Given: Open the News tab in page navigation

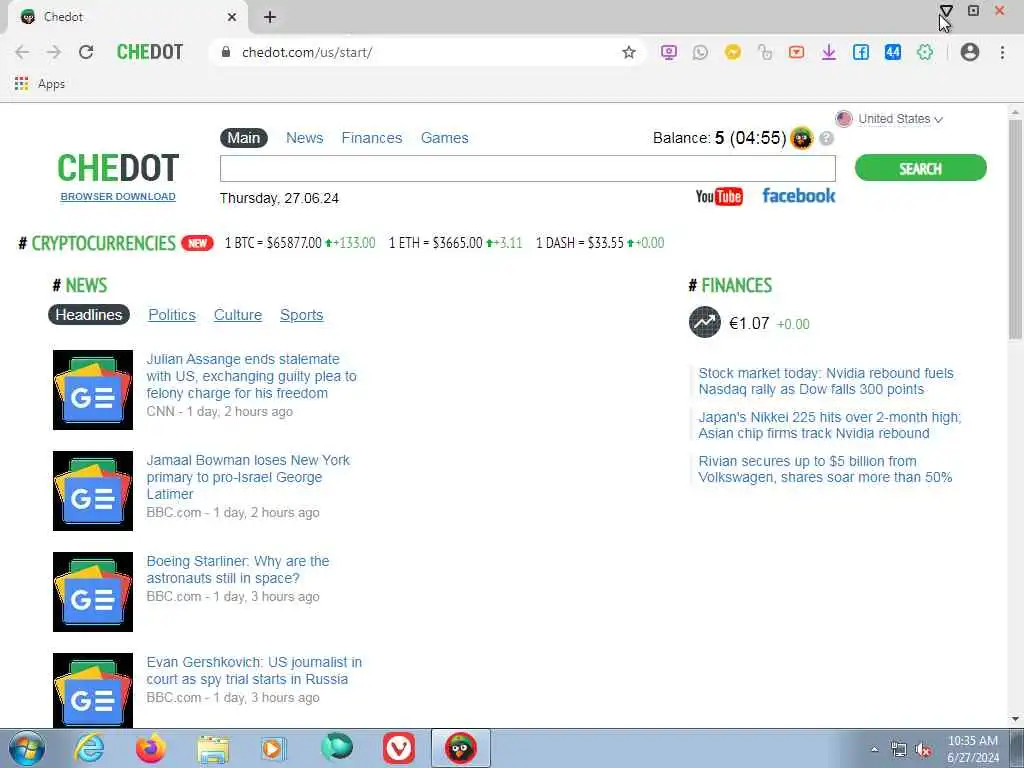Looking at the screenshot, I should (x=304, y=138).
